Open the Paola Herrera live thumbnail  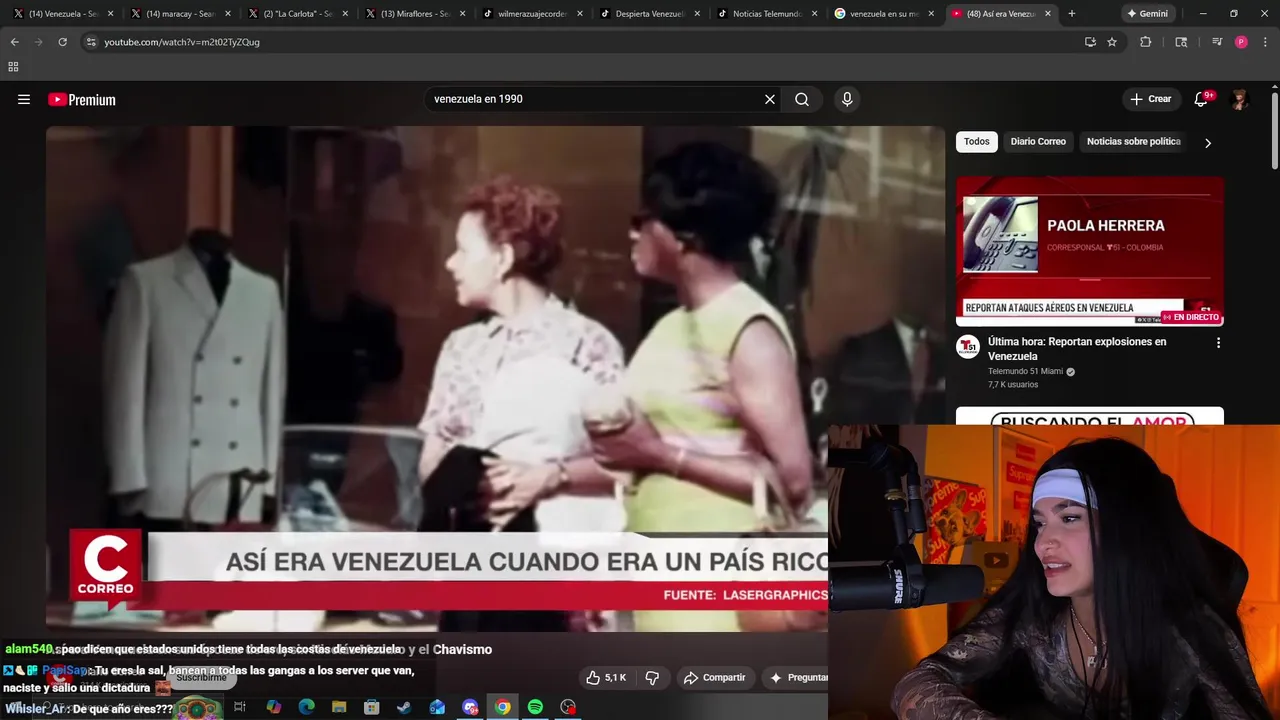(x=1089, y=251)
